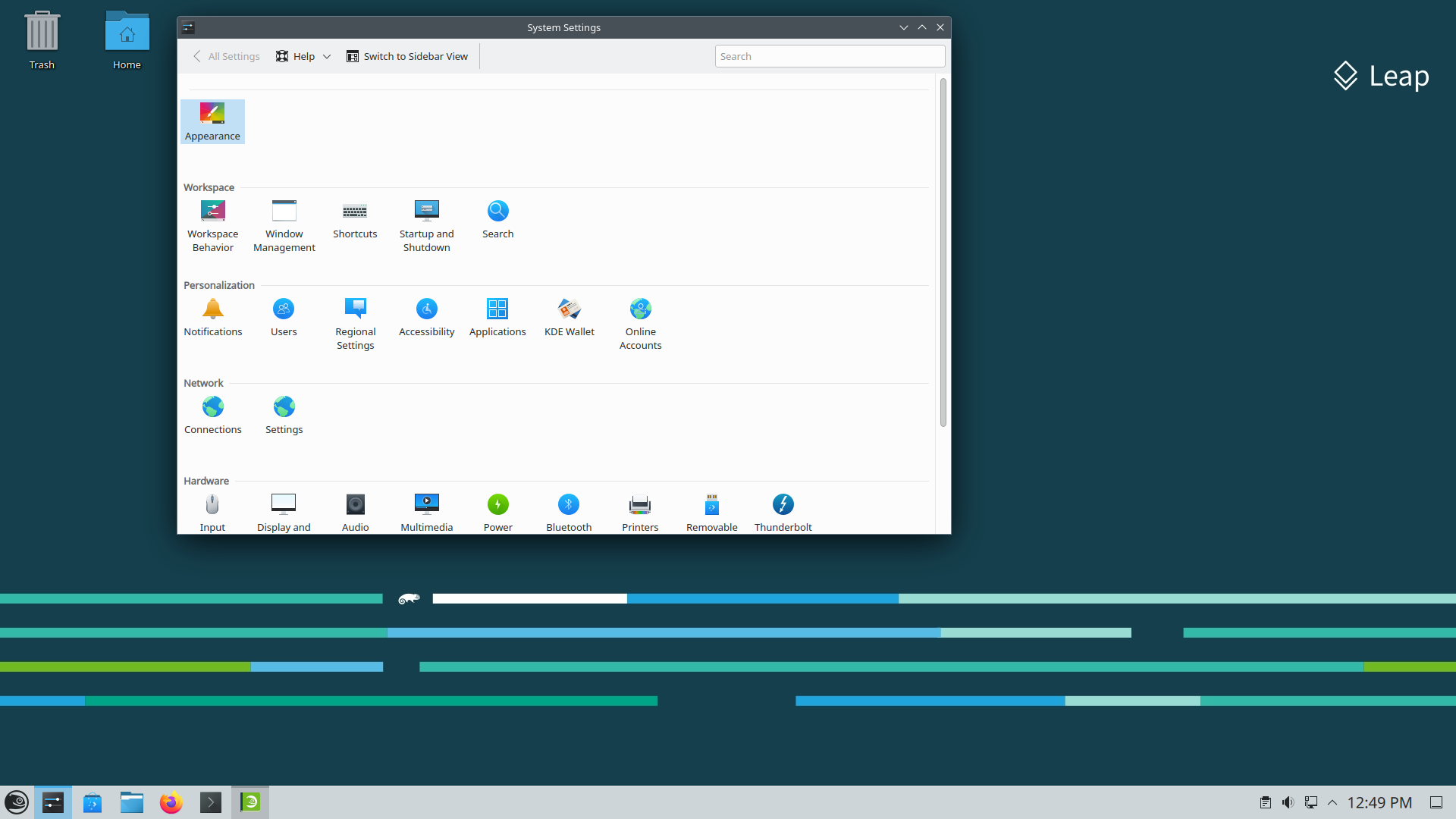Select the green openSUSE app in taskbar
This screenshot has height=819, width=1456.
pos(250,802)
